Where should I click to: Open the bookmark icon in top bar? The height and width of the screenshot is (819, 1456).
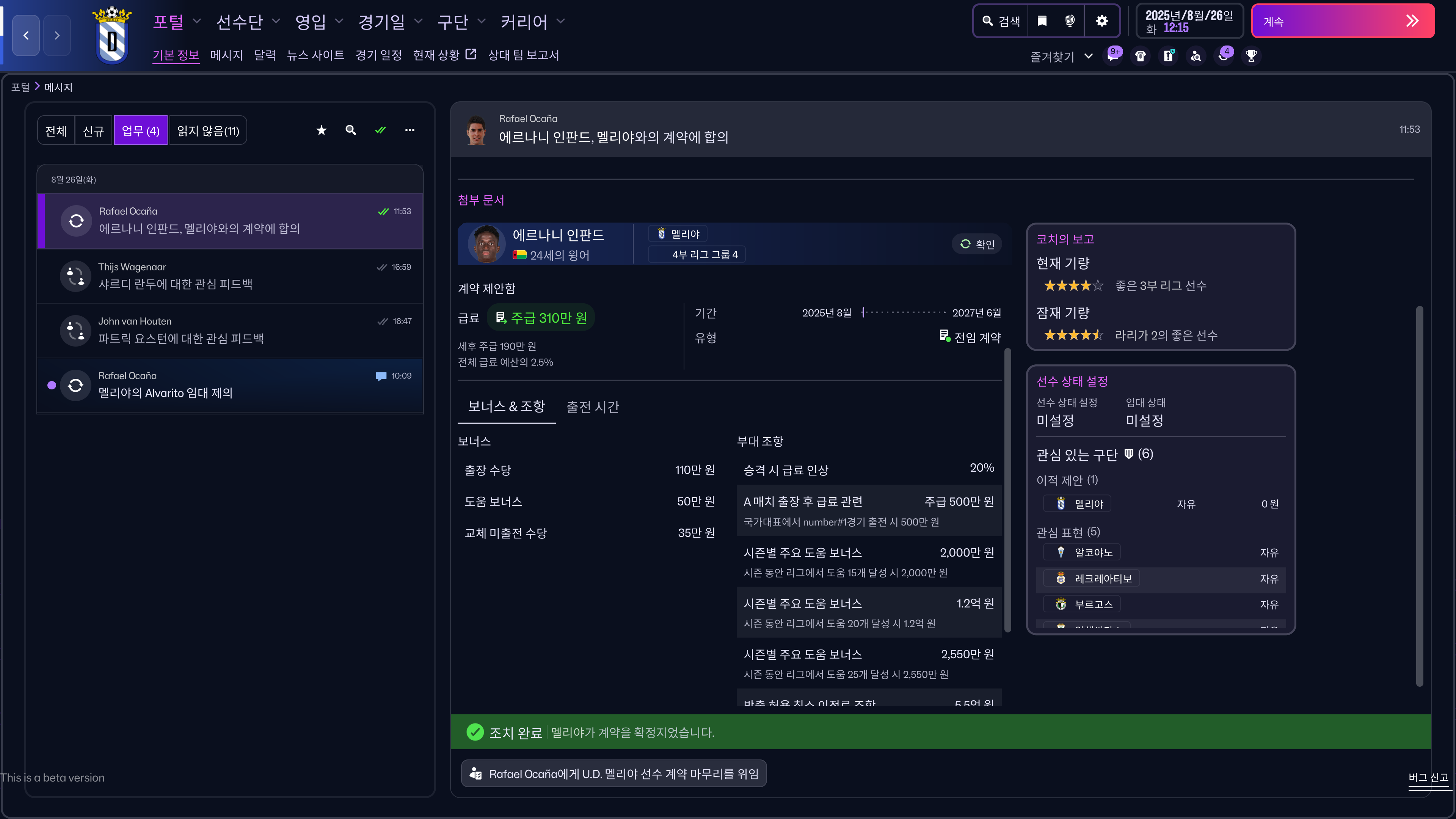pyautogui.click(x=1042, y=21)
